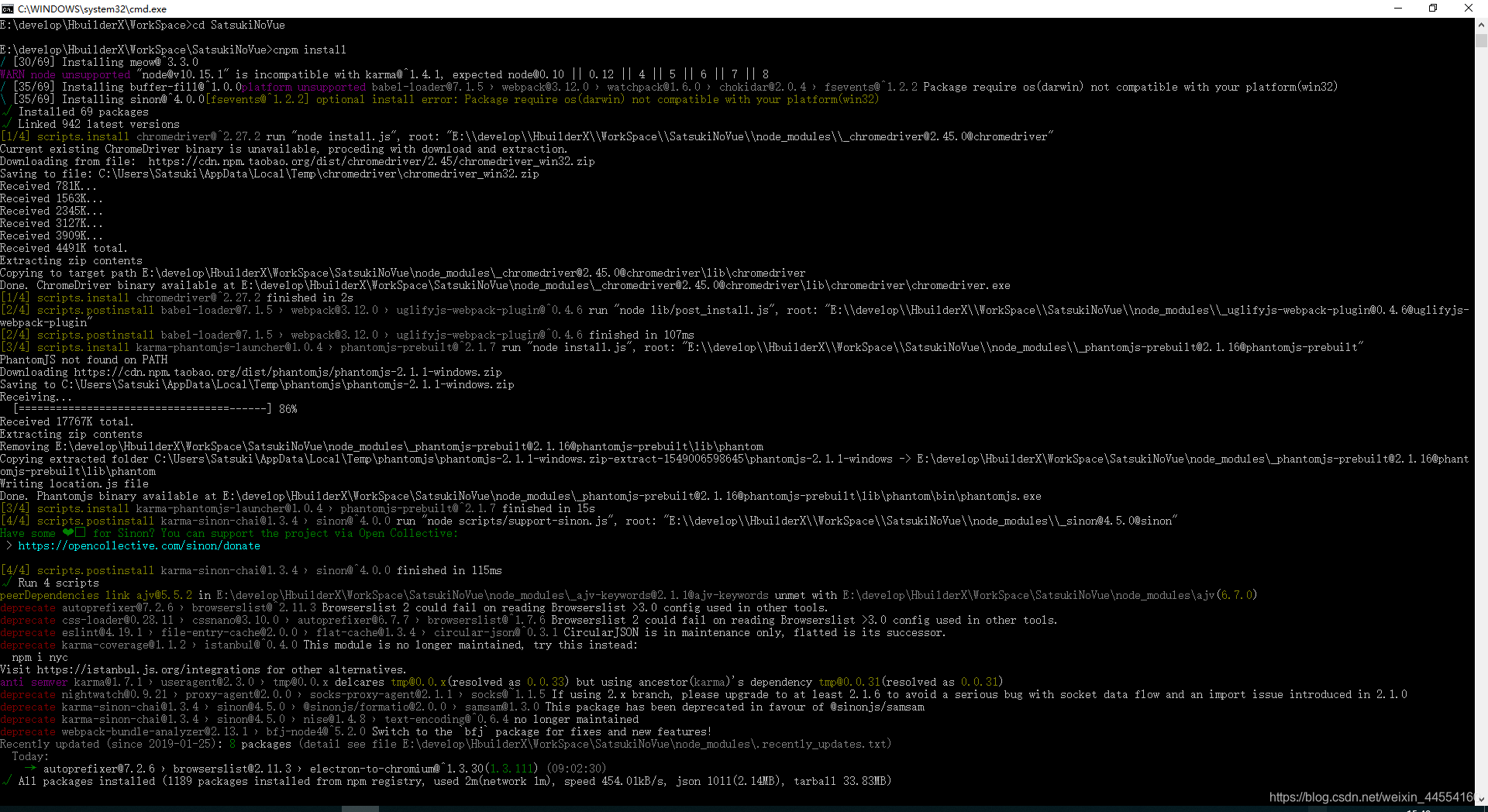Click the autoprefixer@7.2.6 electron-to-chromium update line
Screen dimensions: 1488x812
point(315,769)
